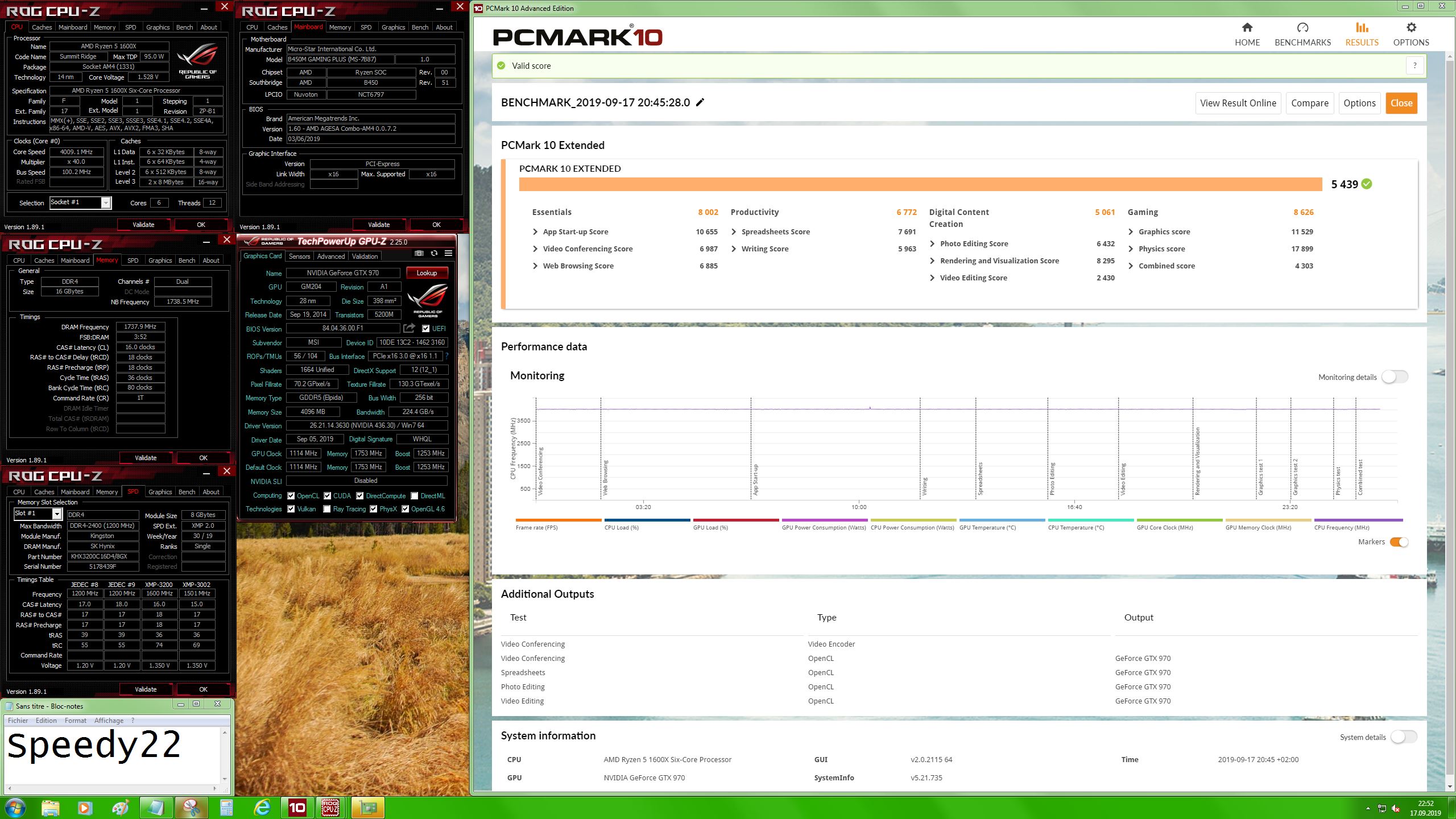The image size is (1456, 819).
Task: Click the green validity check beside score 5 439
Action: pos(1367,184)
